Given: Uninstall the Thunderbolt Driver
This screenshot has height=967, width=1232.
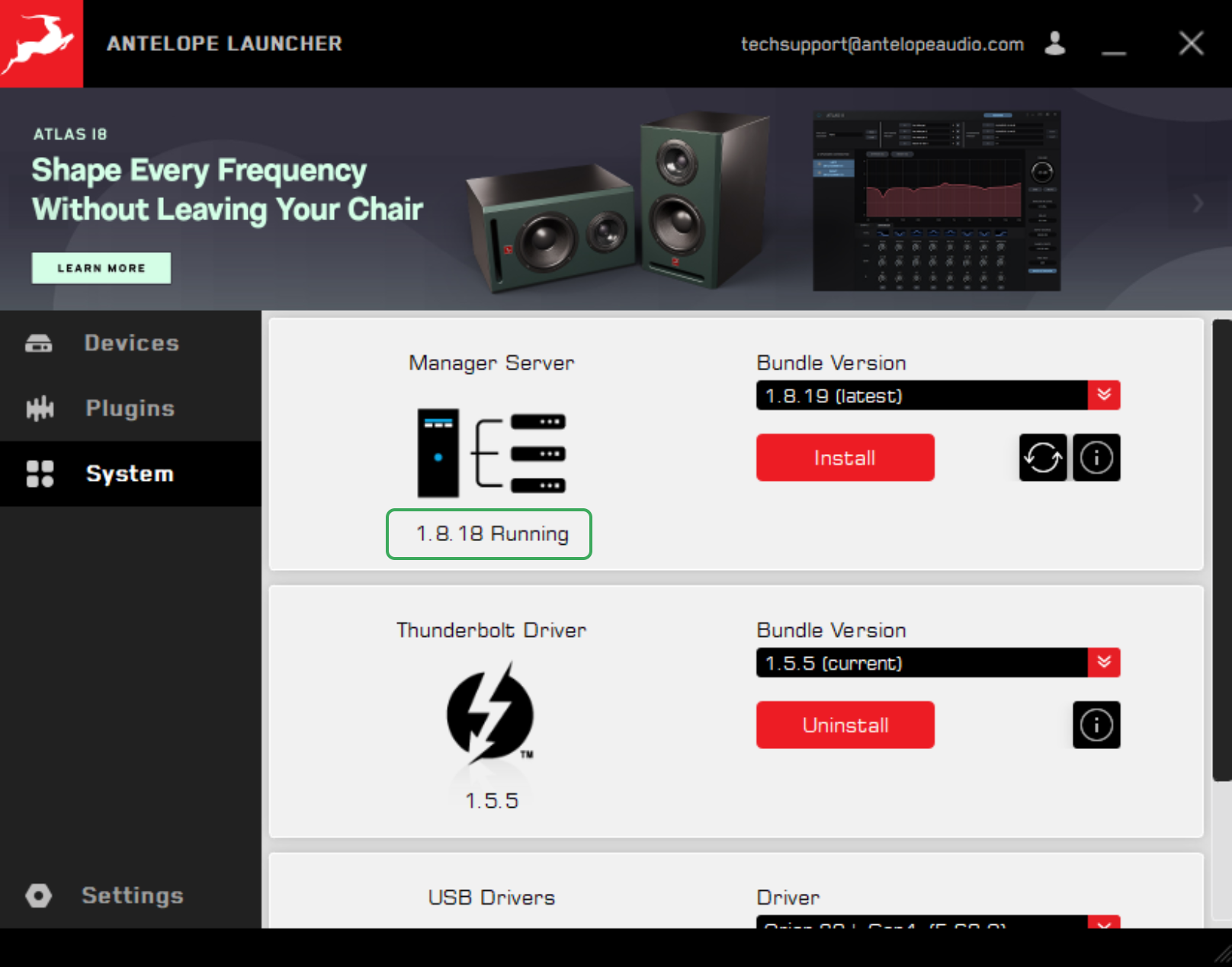Looking at the screenshot, I should (x=845, y=725).
